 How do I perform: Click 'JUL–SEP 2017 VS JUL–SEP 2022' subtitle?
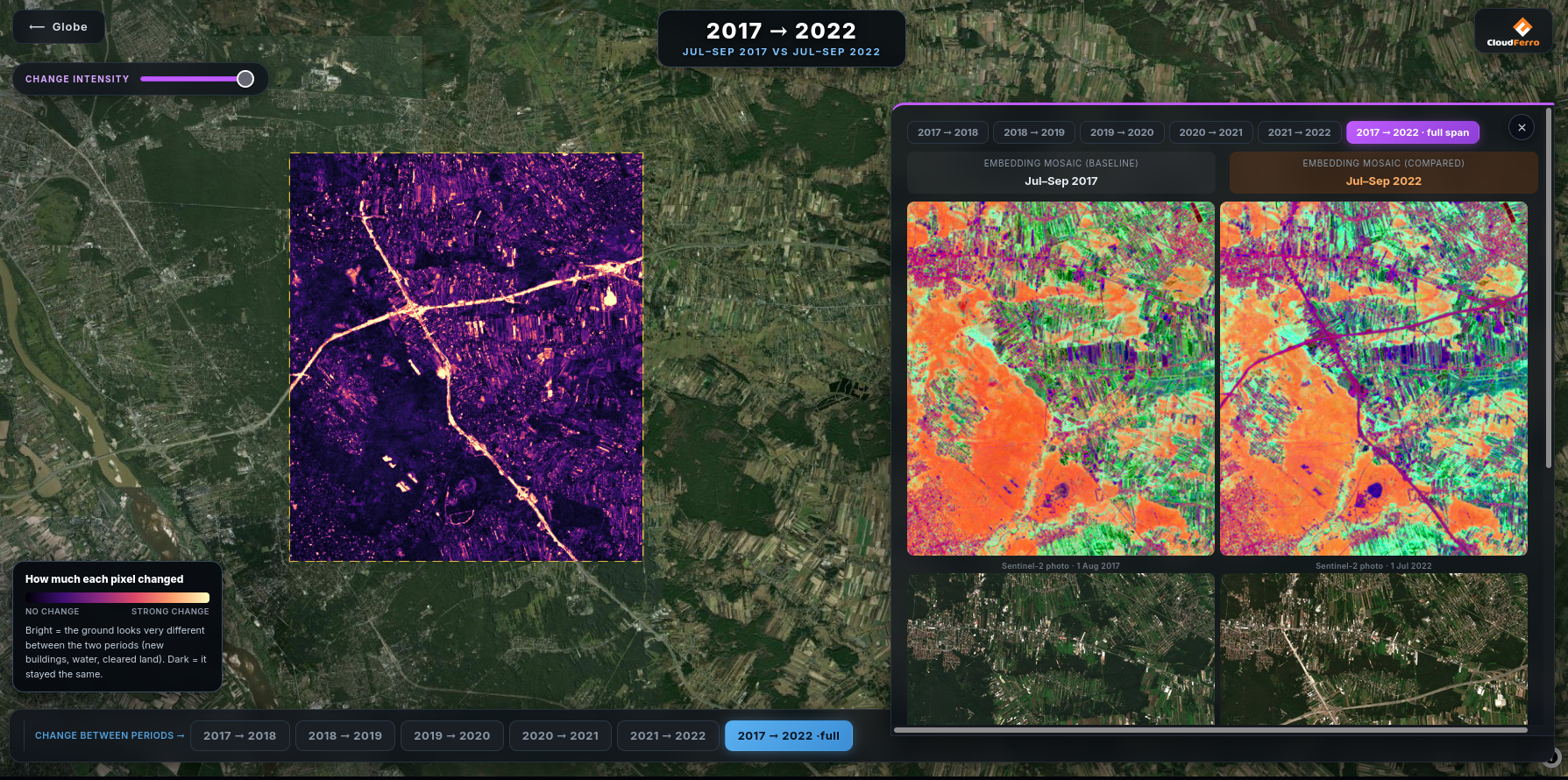781,52
